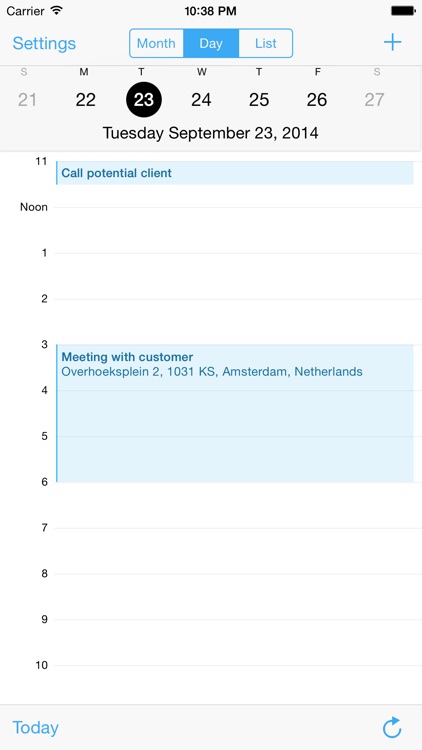The height and width of the screenshot is (750, 422).
Task: Select Sunday 21 in the week strip
Action: point(27,99)
